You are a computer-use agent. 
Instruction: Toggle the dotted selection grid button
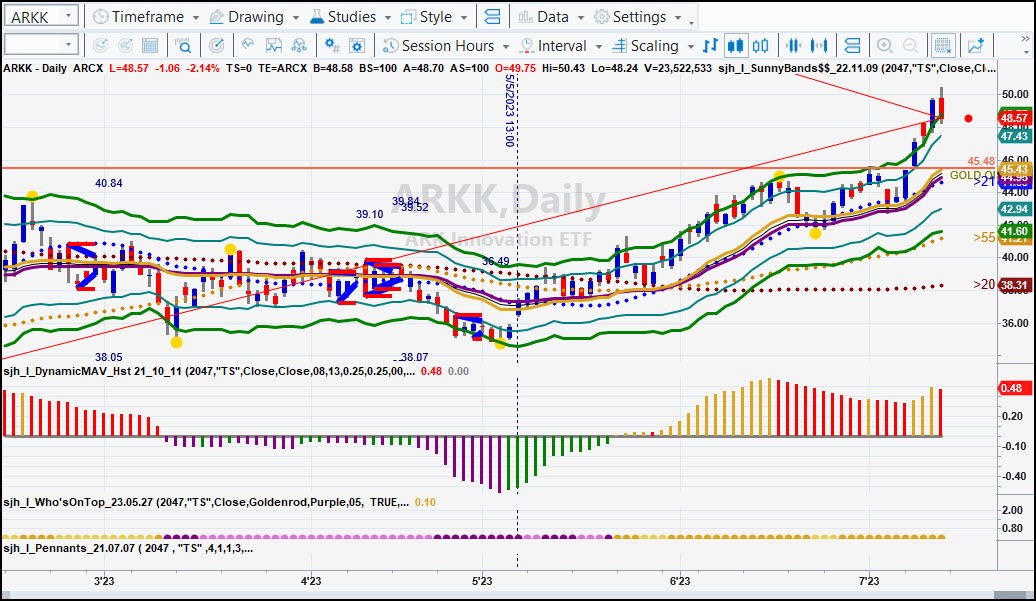tap(943, 46)
